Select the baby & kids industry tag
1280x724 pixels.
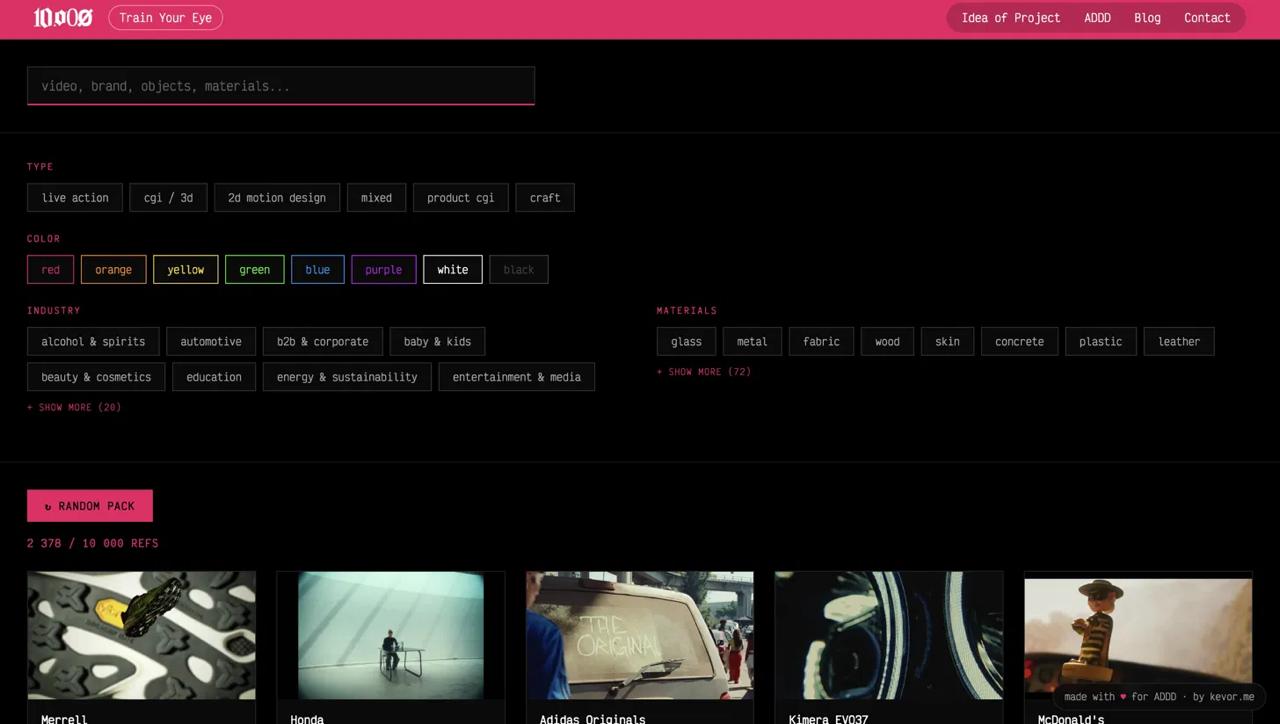(437, 342)
